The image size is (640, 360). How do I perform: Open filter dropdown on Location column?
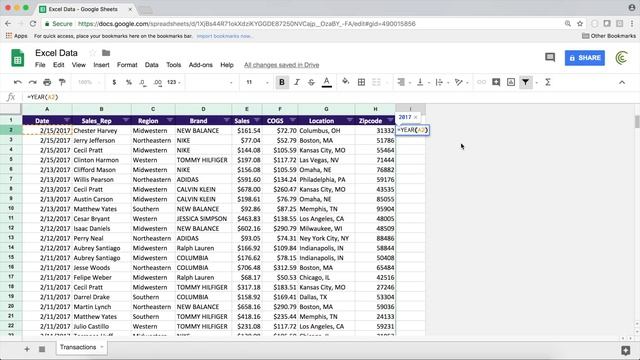click(x=349, y=120)
